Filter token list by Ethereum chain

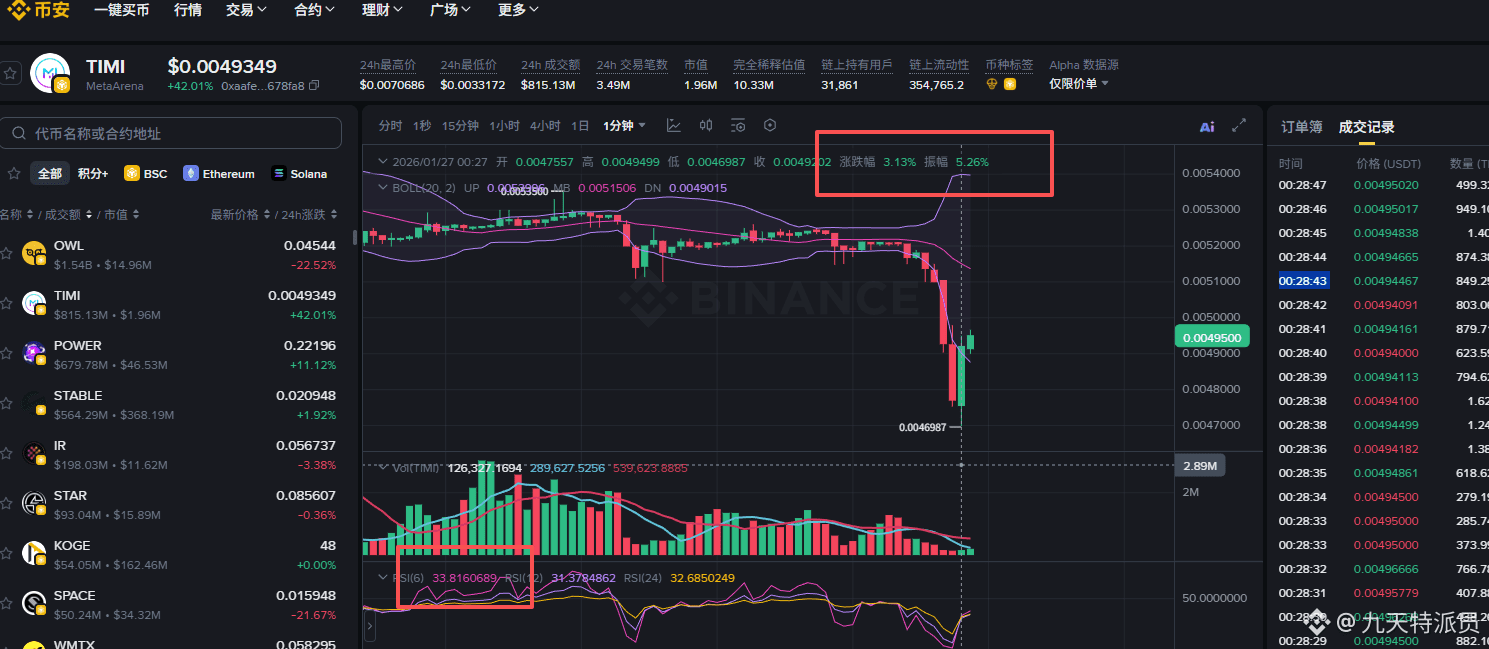[219, 173]
